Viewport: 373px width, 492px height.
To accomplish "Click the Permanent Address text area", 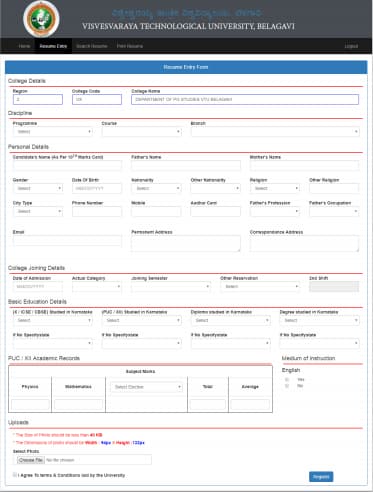I will [186, 244].
